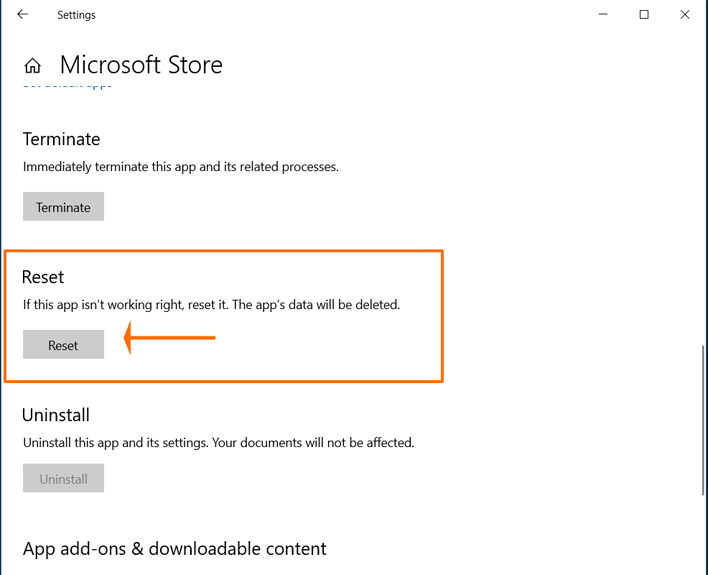
Task: Click the Uninstall section heading
Action: [x=56, y=415]
